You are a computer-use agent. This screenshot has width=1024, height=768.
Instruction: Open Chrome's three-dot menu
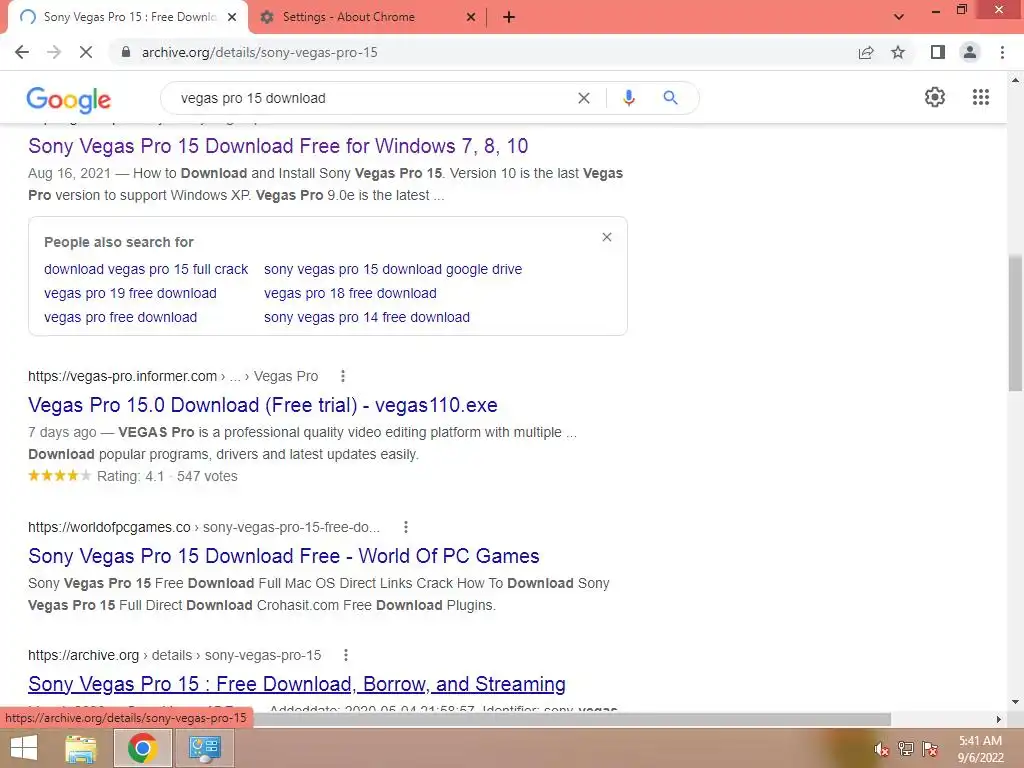coord(1002,52)
